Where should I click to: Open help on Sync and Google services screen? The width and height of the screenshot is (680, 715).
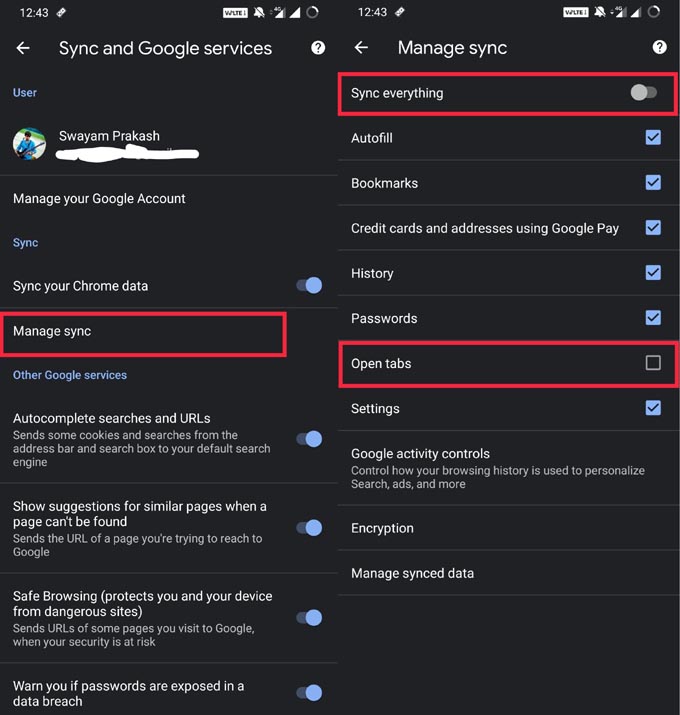pyautogui.click(x=318, y=47)
